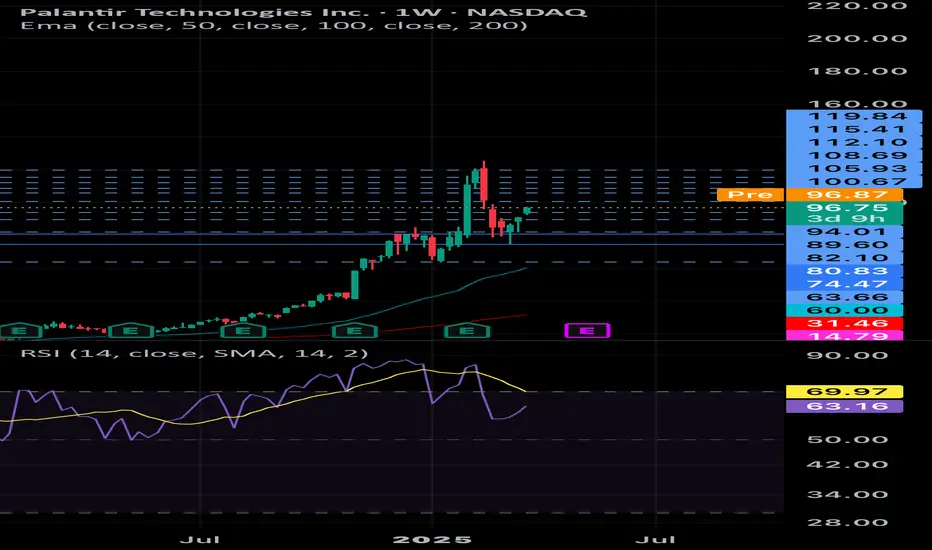Click the cyan 60.00 EMA value label

tap(844, 310)
